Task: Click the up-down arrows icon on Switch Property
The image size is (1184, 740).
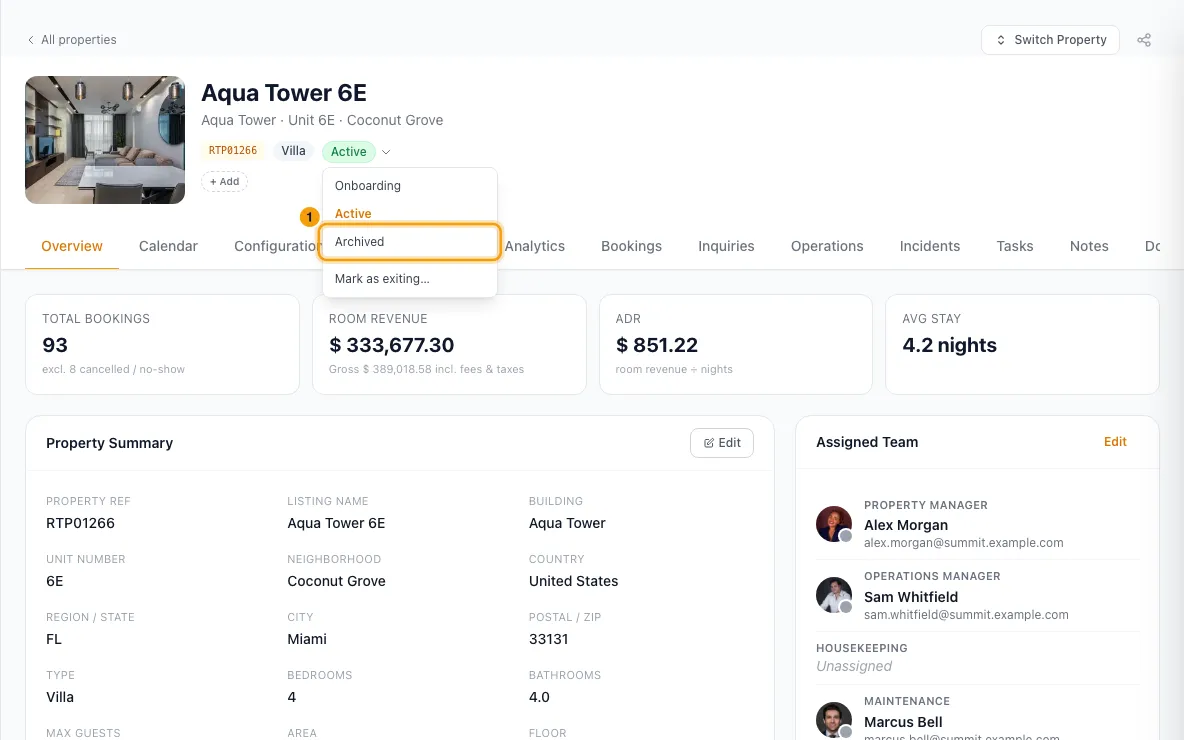Action: (x=1001, y=40)
